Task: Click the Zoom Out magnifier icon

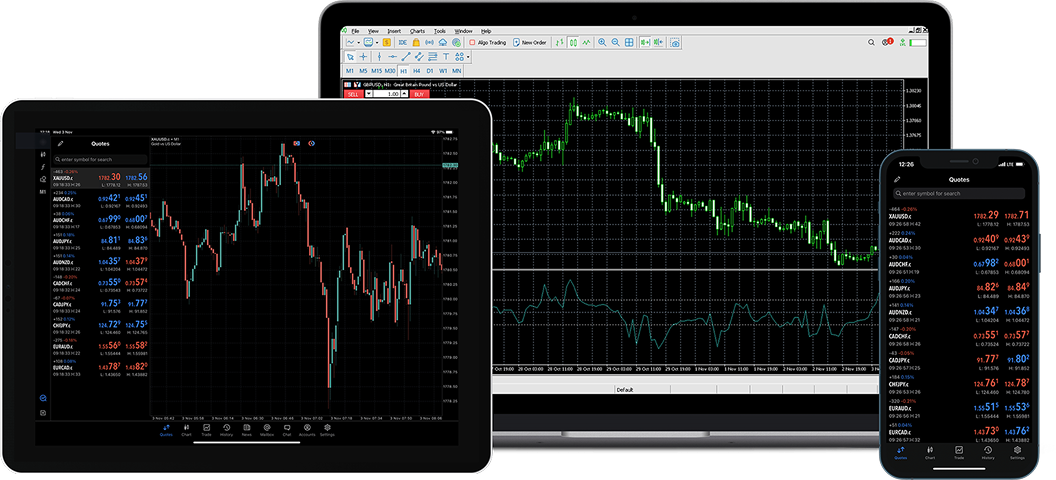Action: (x=616, y=43)
